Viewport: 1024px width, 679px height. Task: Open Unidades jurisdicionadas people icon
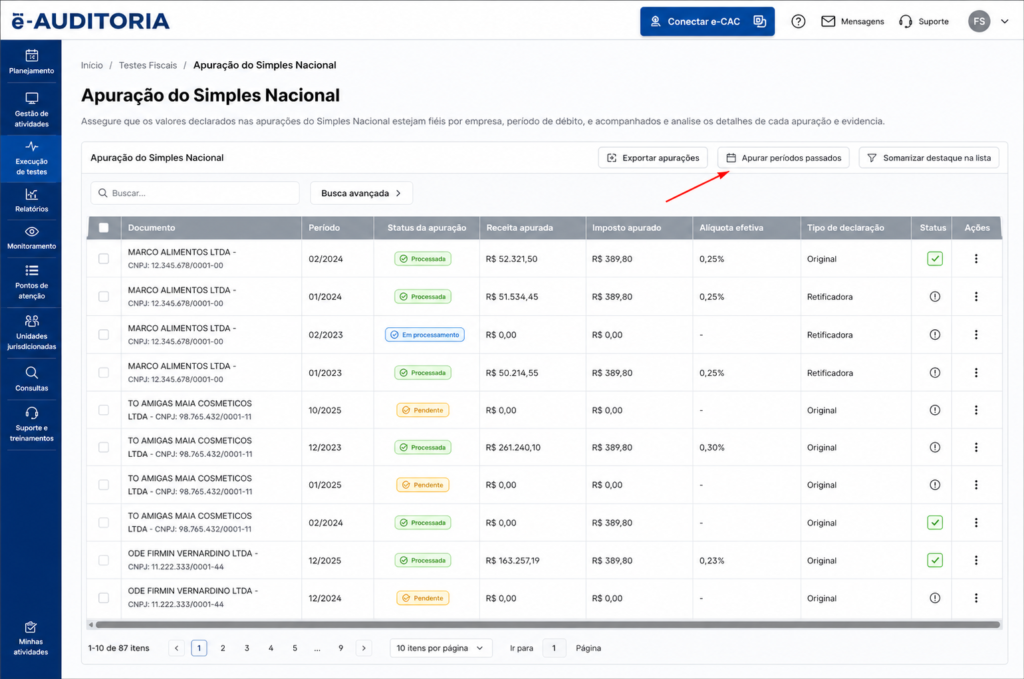pos(31,321)
